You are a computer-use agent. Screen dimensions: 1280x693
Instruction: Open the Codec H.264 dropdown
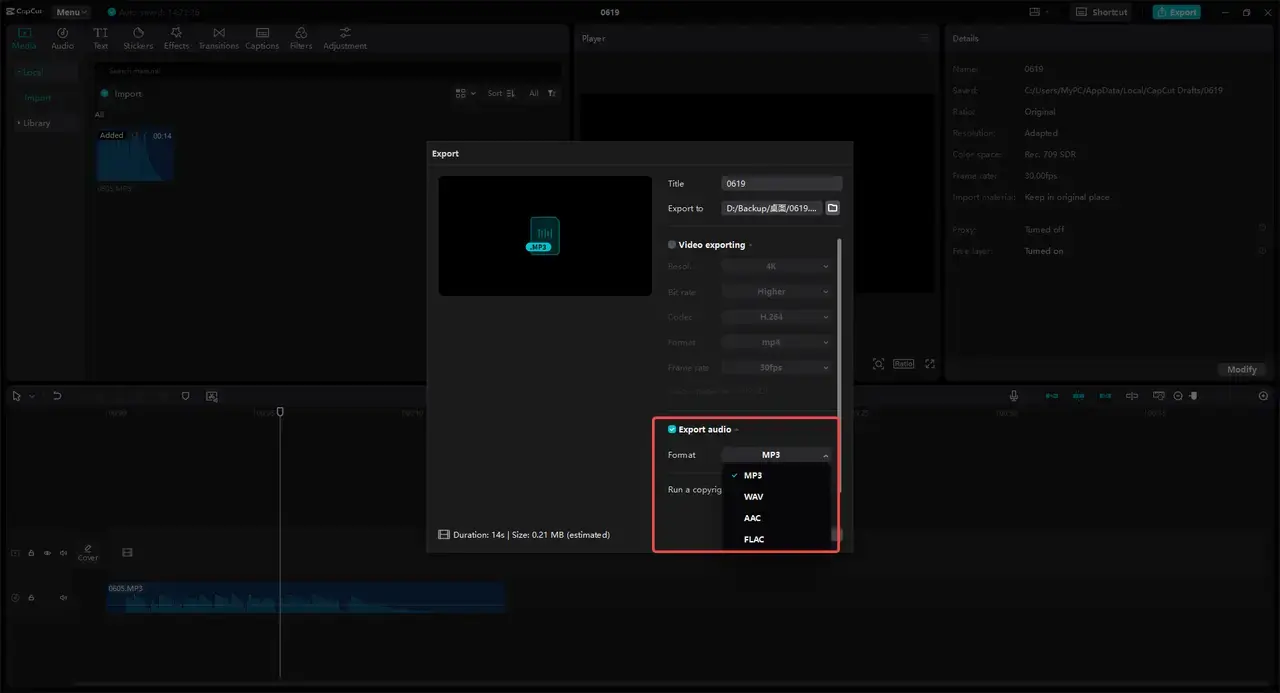tap(777, 317)
